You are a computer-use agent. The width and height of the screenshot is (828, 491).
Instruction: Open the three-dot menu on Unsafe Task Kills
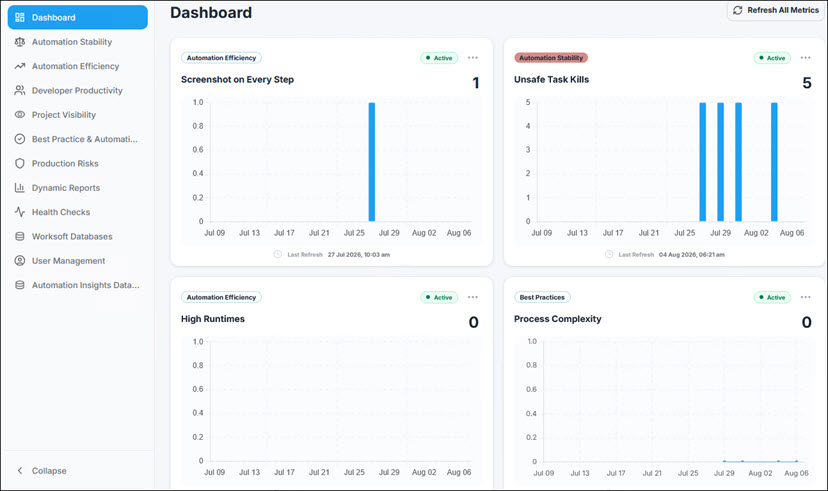click(x=805, y=58)
